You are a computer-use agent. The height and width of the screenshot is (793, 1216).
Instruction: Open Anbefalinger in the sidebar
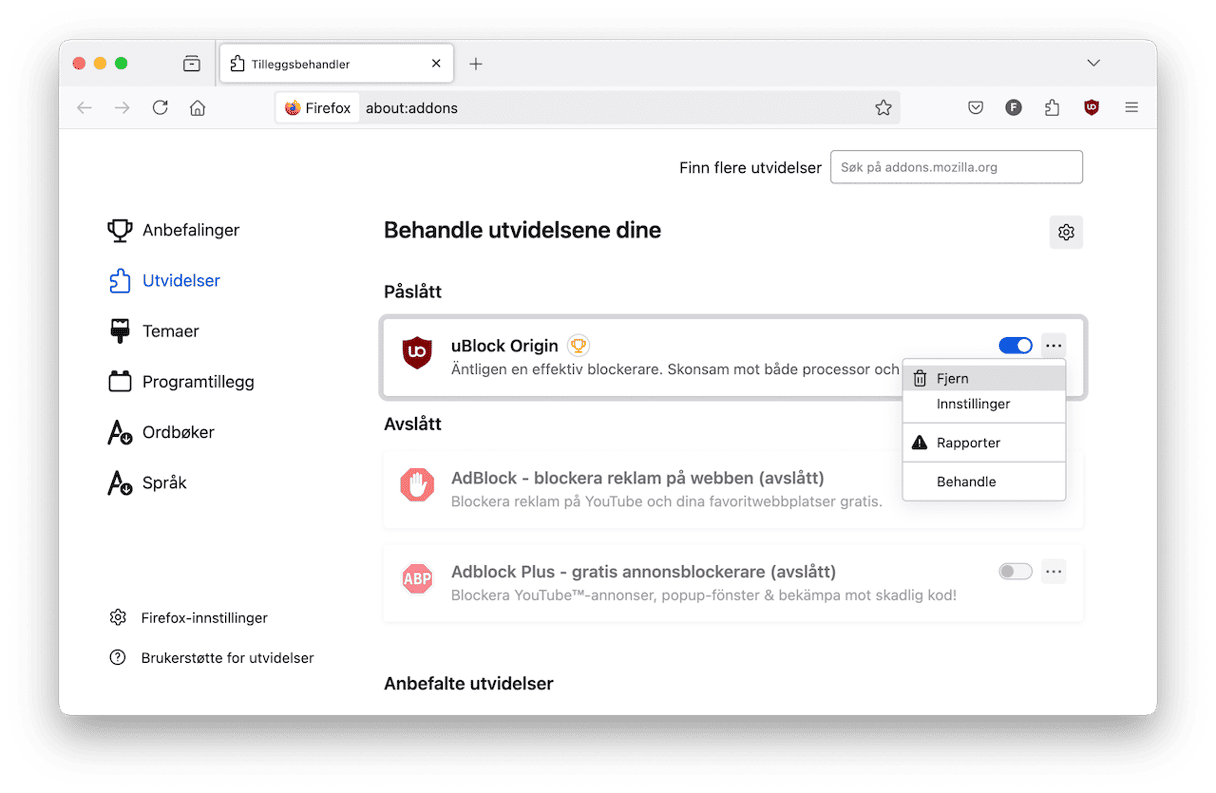(x=174, y=230)
